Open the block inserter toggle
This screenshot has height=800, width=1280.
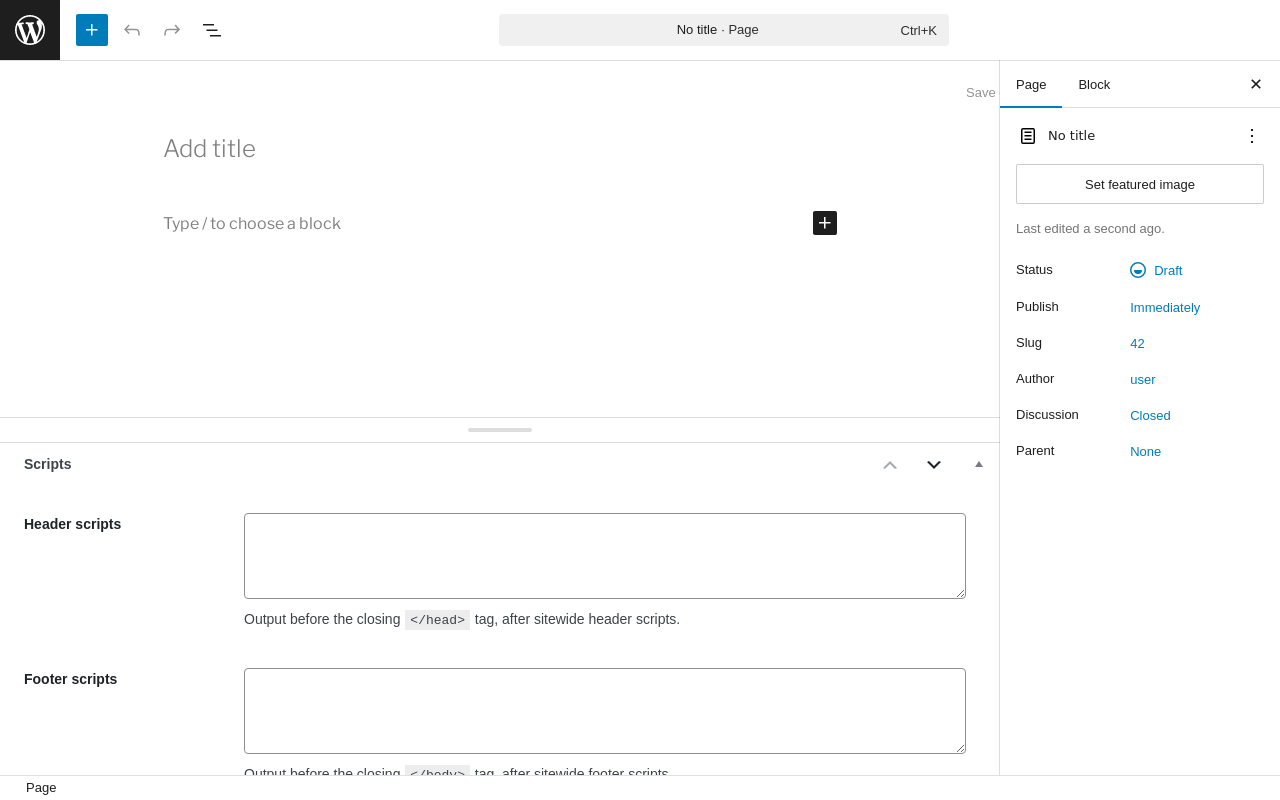pyautogui.click(x=92, y=30)
